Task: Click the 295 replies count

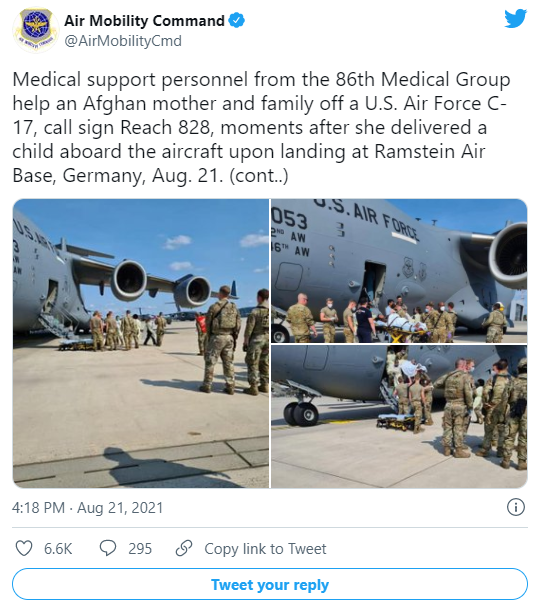Action: point(140,549)
